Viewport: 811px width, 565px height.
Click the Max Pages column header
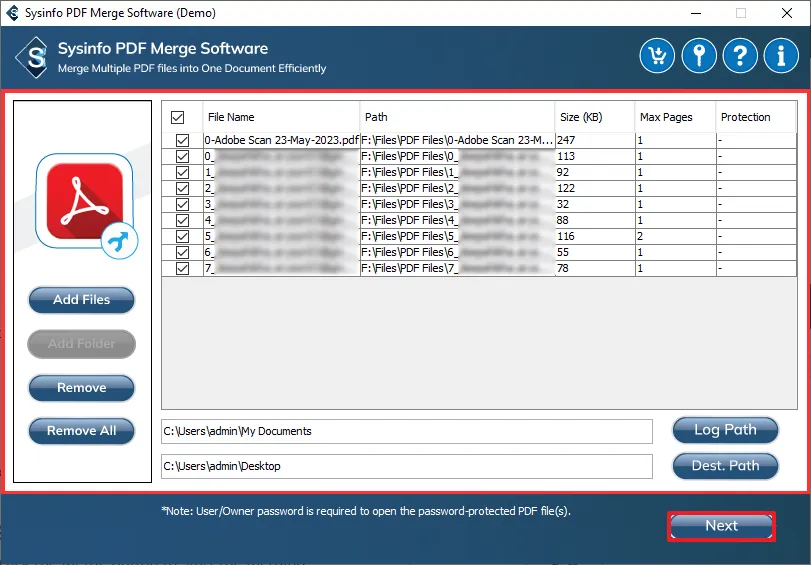pos(674,117)
